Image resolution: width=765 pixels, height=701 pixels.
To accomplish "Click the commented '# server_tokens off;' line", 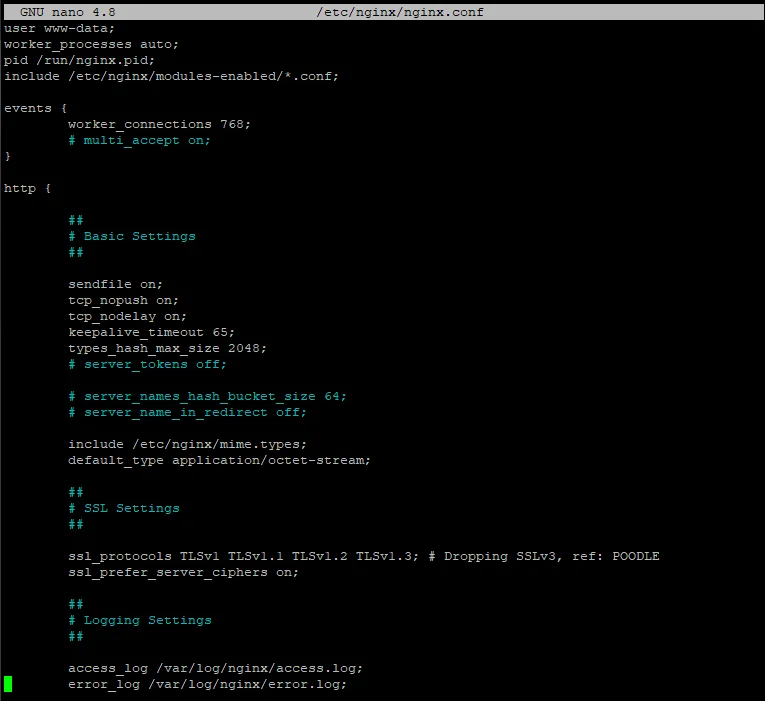I will tap(147, 364).
